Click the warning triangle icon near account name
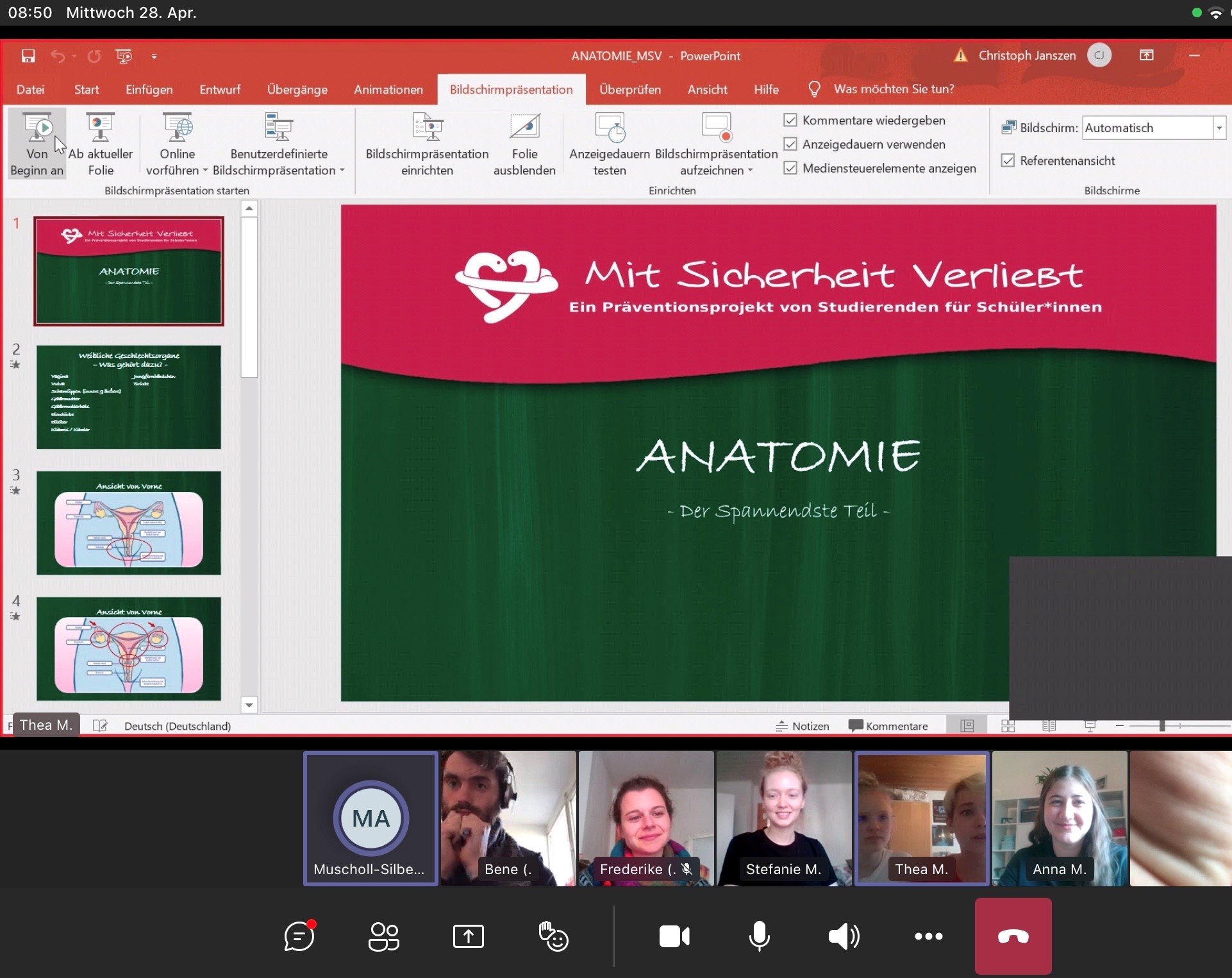Screen dimensions: 1232x978 click(960, 56)
